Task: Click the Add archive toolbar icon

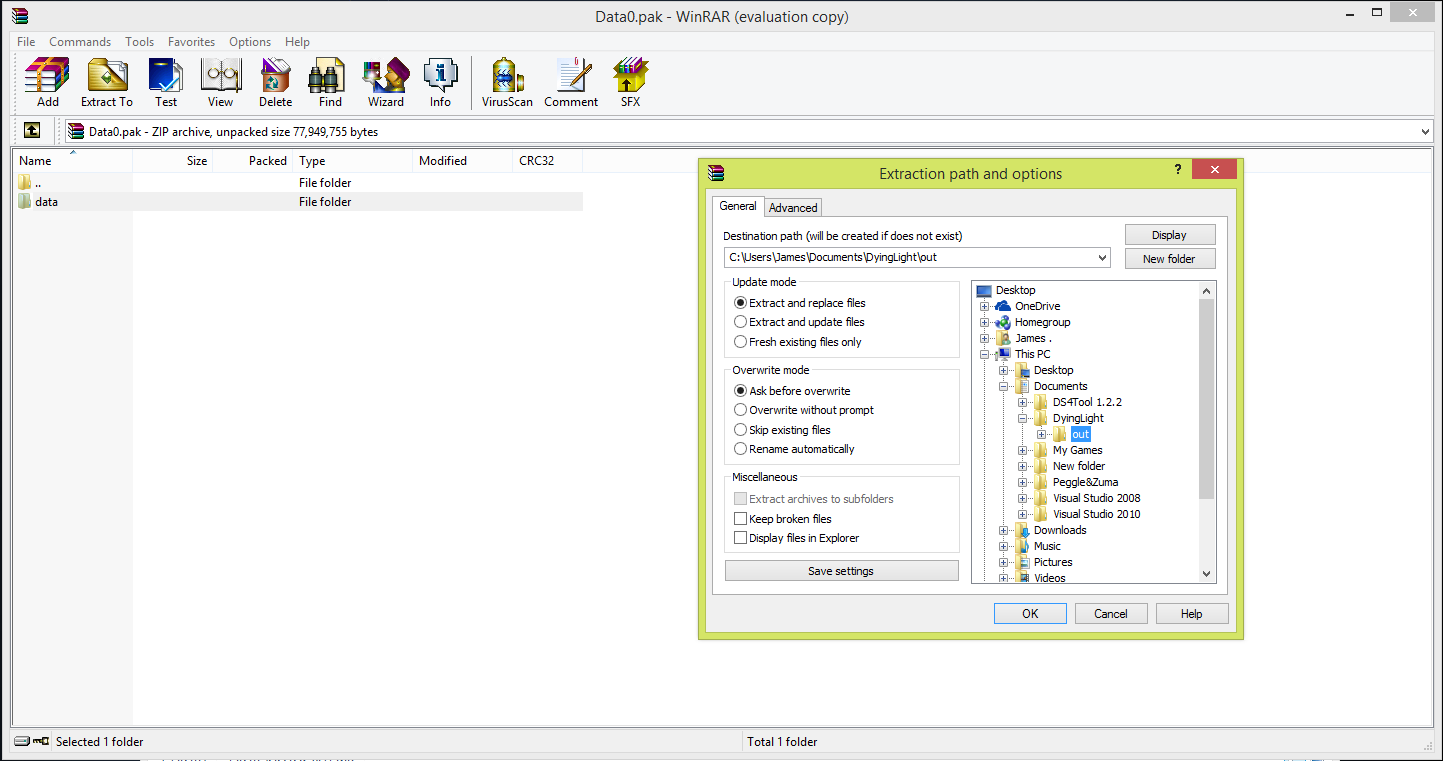Action: tap(47, 82)
